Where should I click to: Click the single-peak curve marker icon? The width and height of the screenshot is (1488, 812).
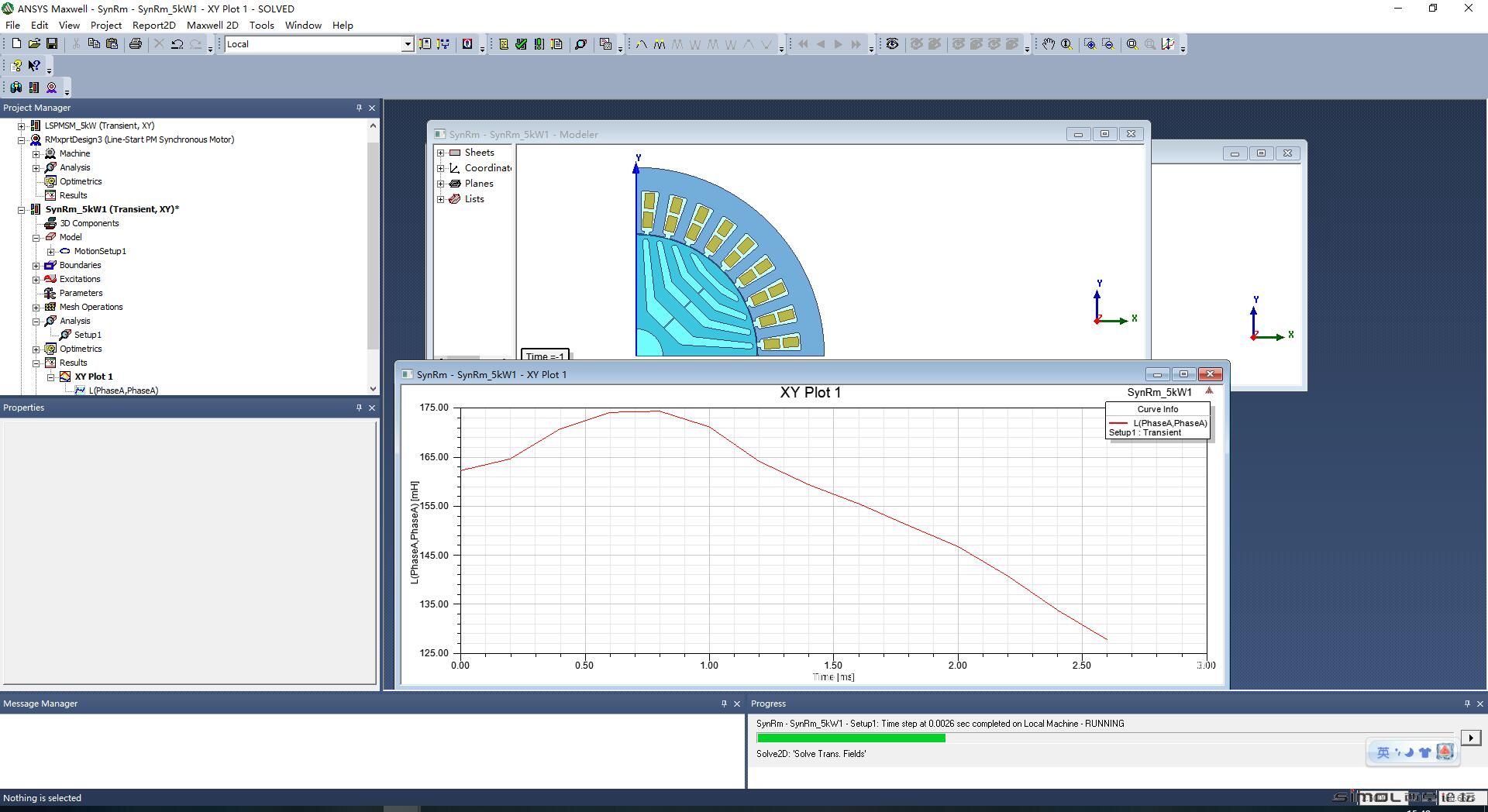[642, 44]
